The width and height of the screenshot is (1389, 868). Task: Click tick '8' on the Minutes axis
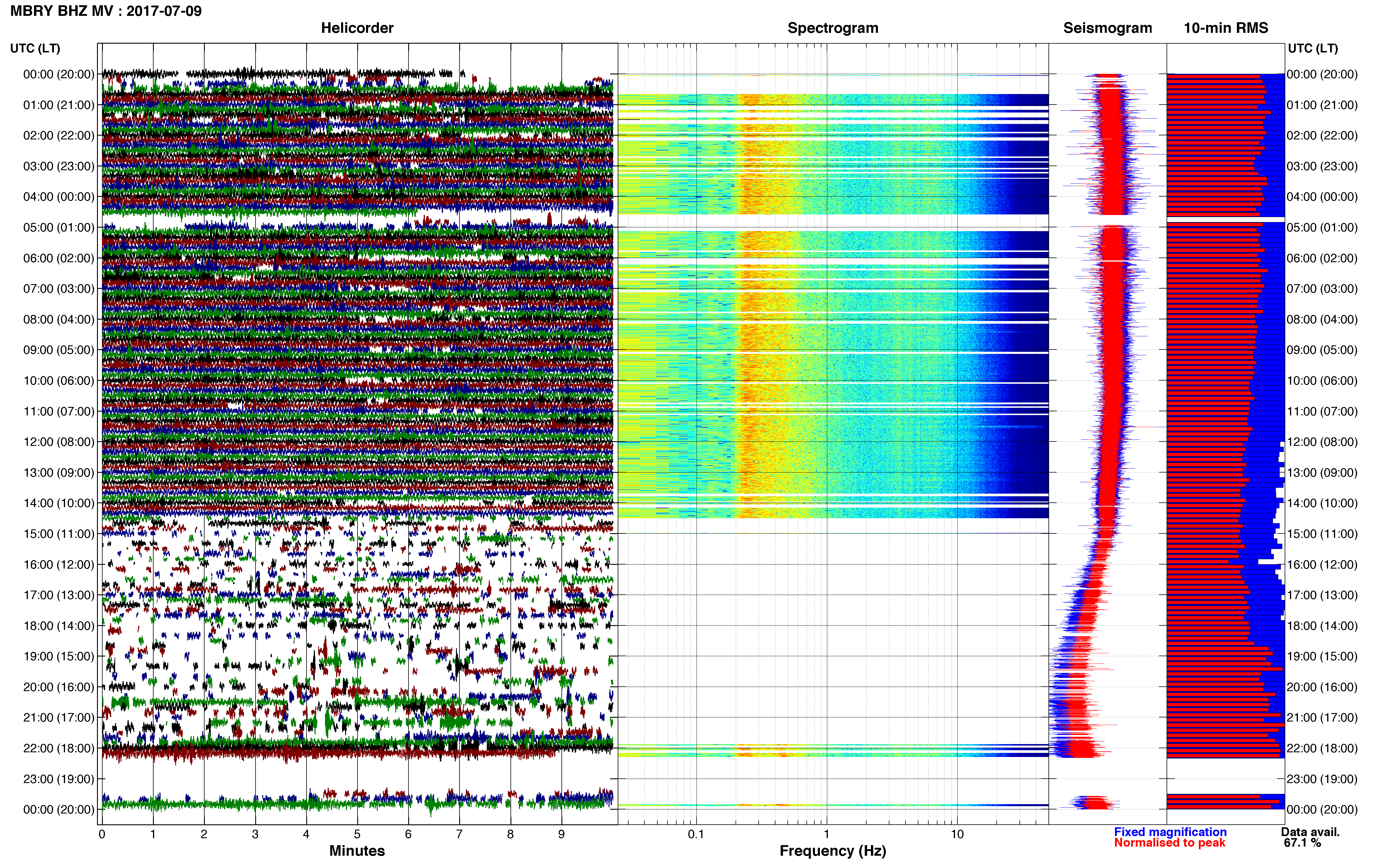click(x=510, y=835)
